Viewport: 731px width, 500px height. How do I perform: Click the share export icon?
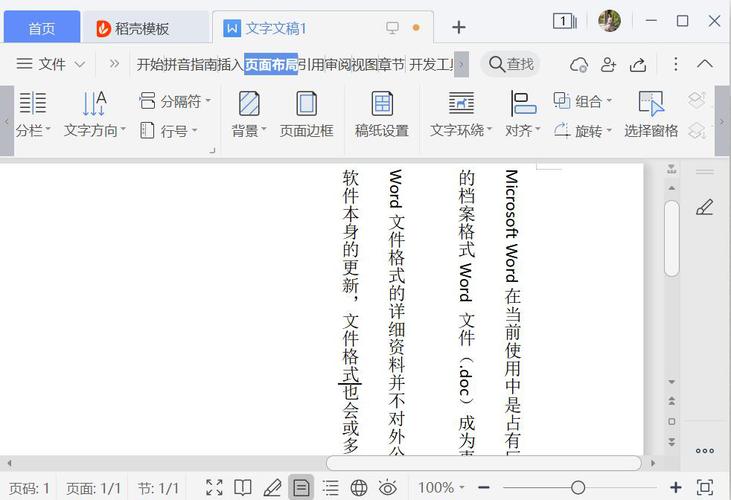pos(638,64)
